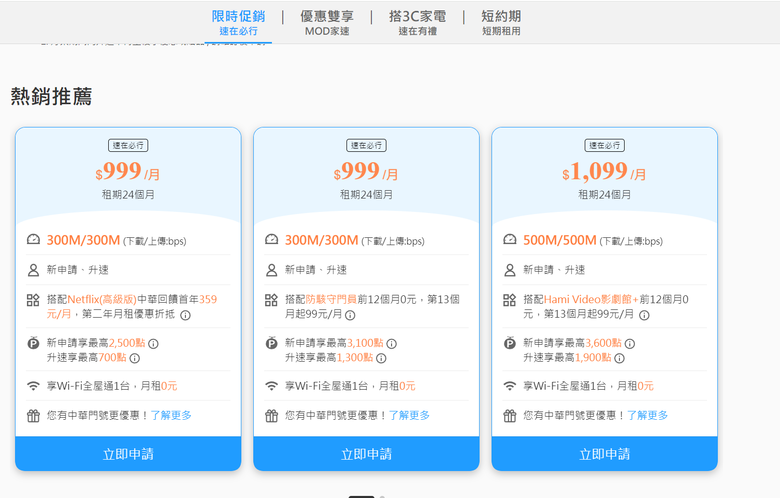The width and height of the screenshot is (780, 498).
Task: Click 速在必行 badge on the $1,099 card
Action: click(604, 145)
